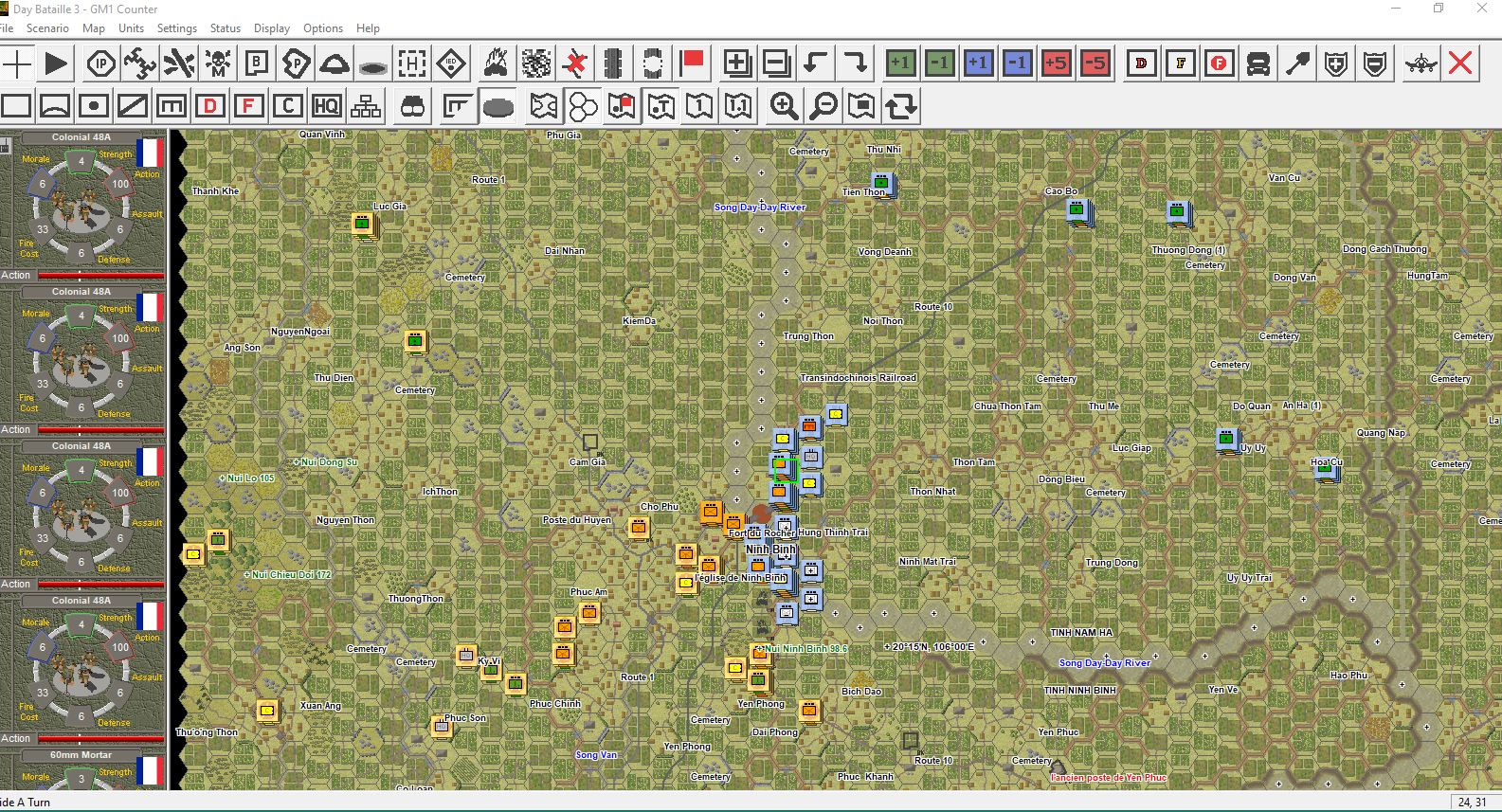Click the blue counter near Cao Bo
The height and width of the screenshot is (812, 1502).
[x=1078, y=211]
